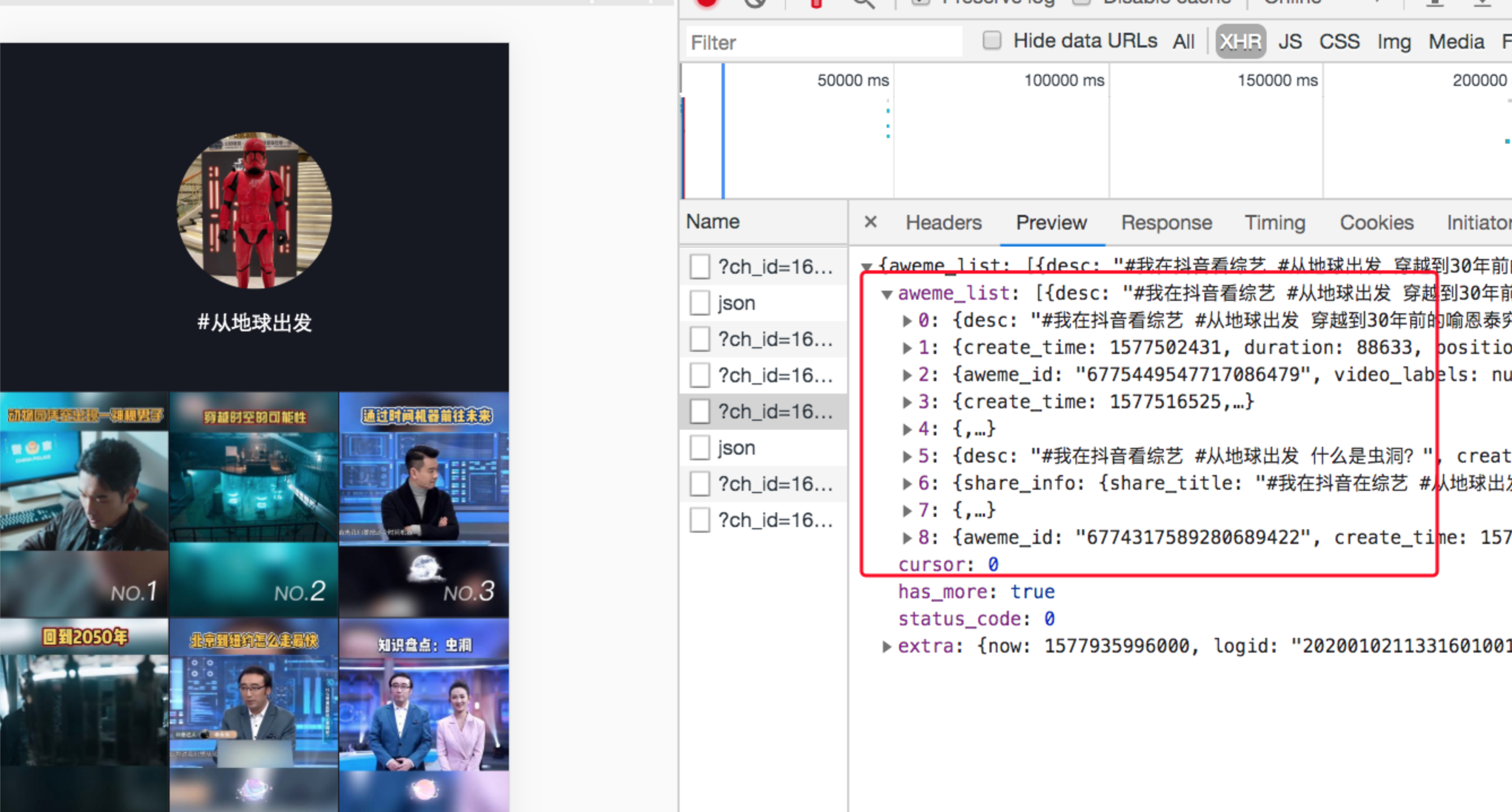Open the NO.1 video thumbnail
1512x812 pixels.
(84, 504)
